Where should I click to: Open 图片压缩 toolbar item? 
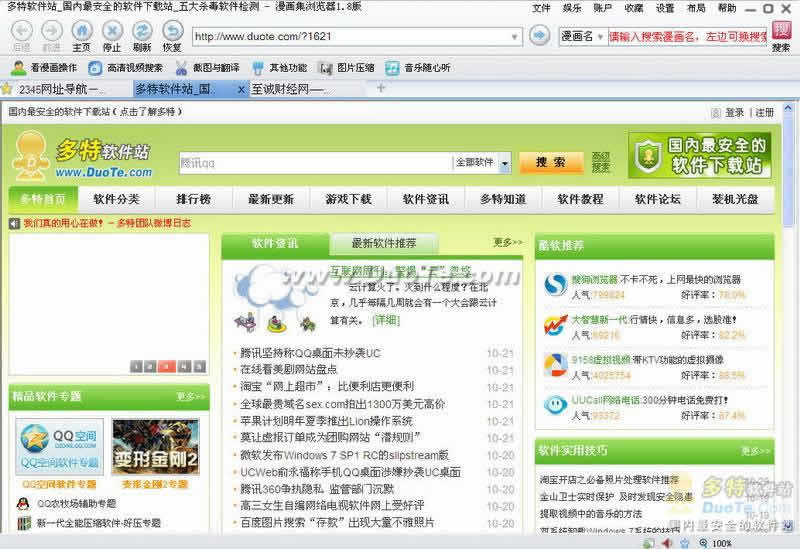pos(346,68)
